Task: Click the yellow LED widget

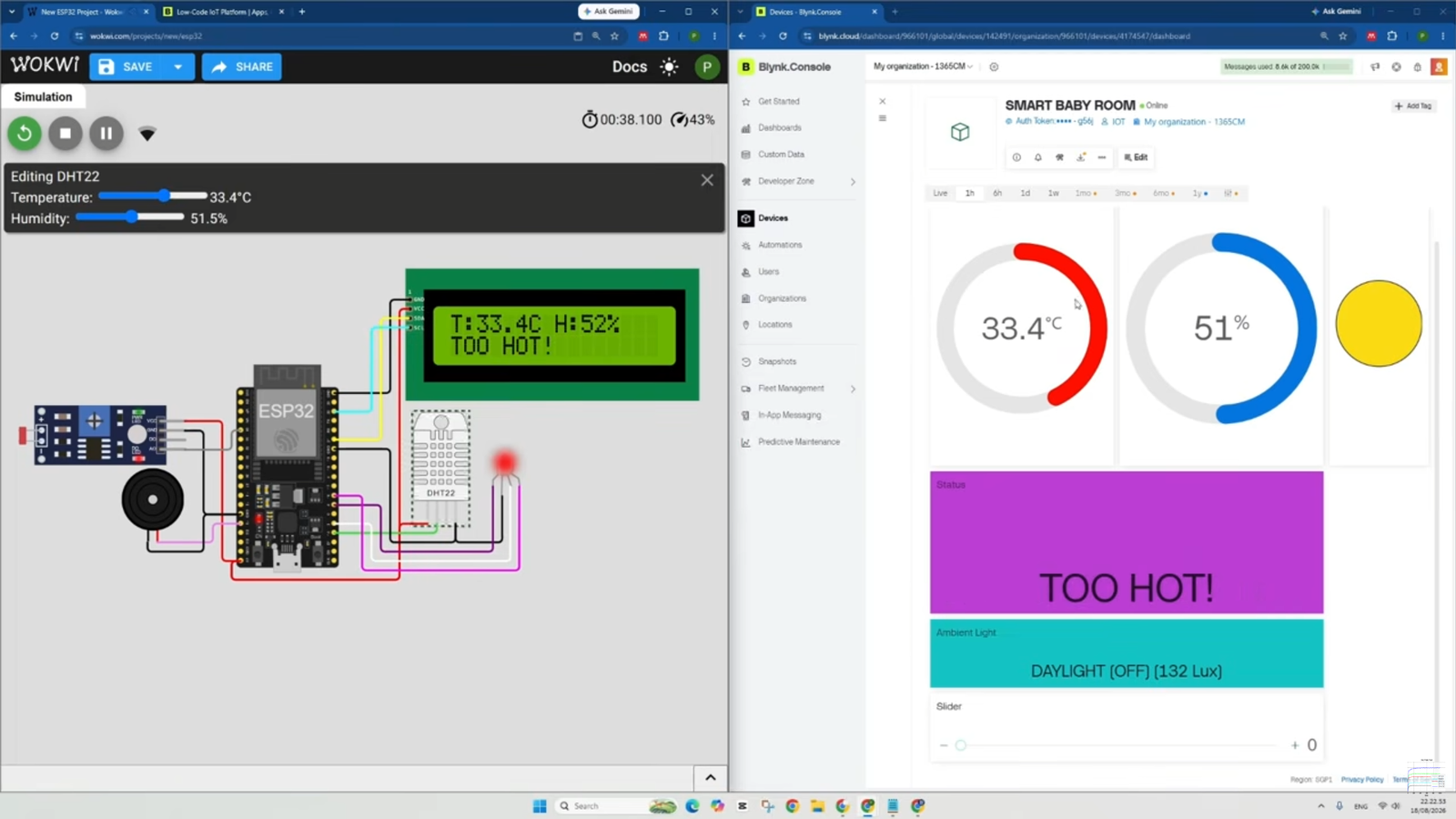Action: pyautogui.click(x=1379, y=324)
